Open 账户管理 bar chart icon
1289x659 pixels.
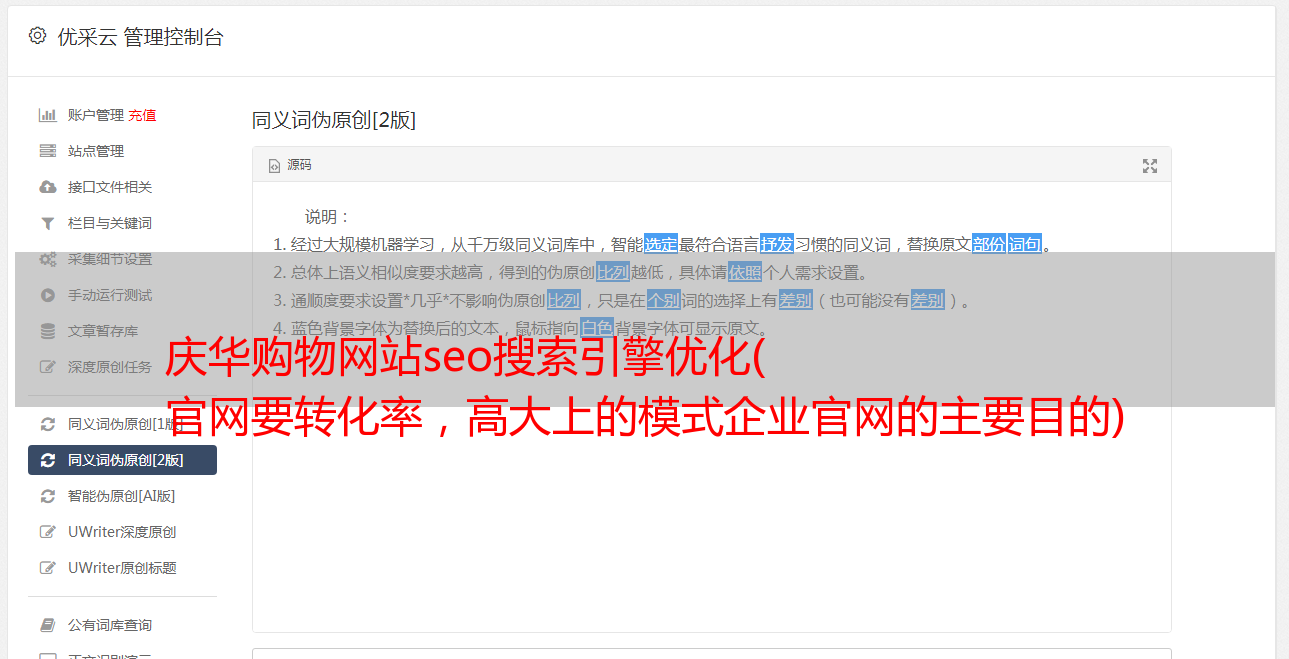pyautogui.click(x=47, y=115)
